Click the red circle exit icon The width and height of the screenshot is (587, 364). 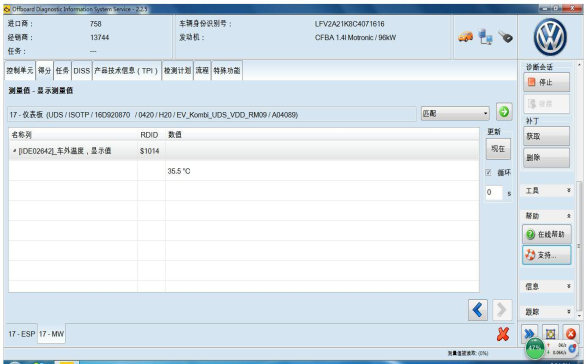point(571,333)
